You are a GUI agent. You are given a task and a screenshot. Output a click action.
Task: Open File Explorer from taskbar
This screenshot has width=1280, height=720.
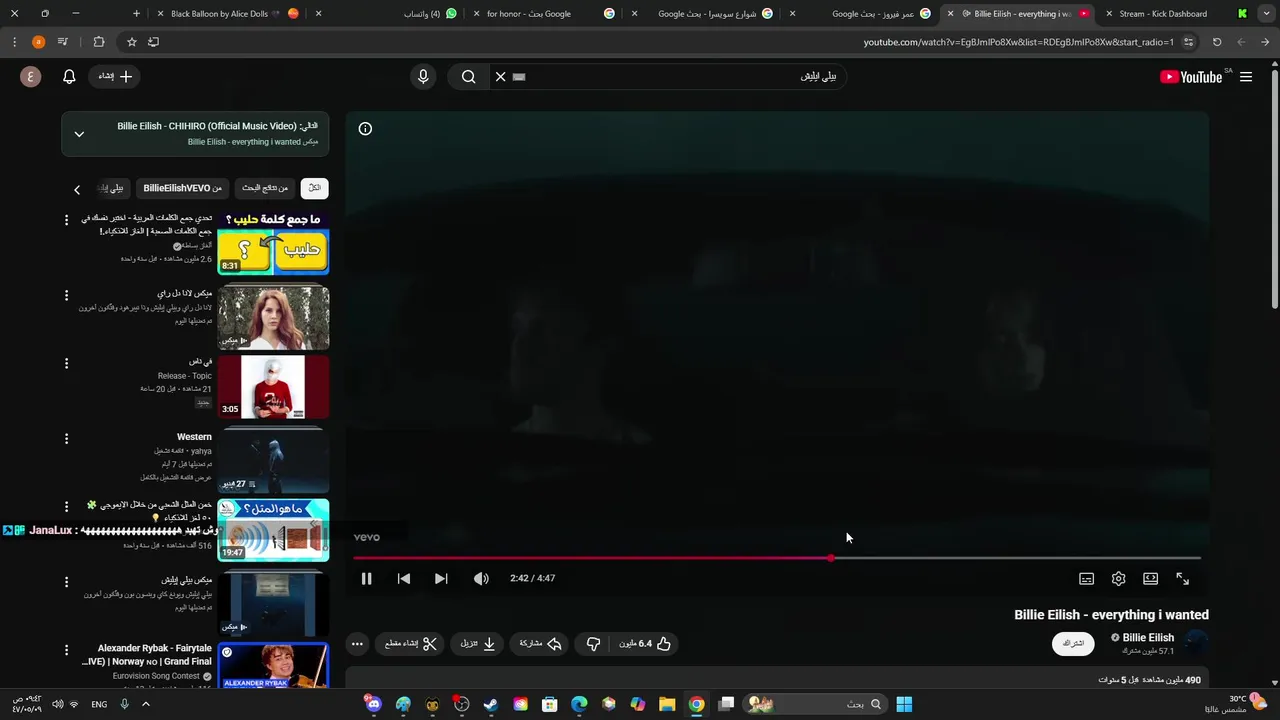coord(667,704)
